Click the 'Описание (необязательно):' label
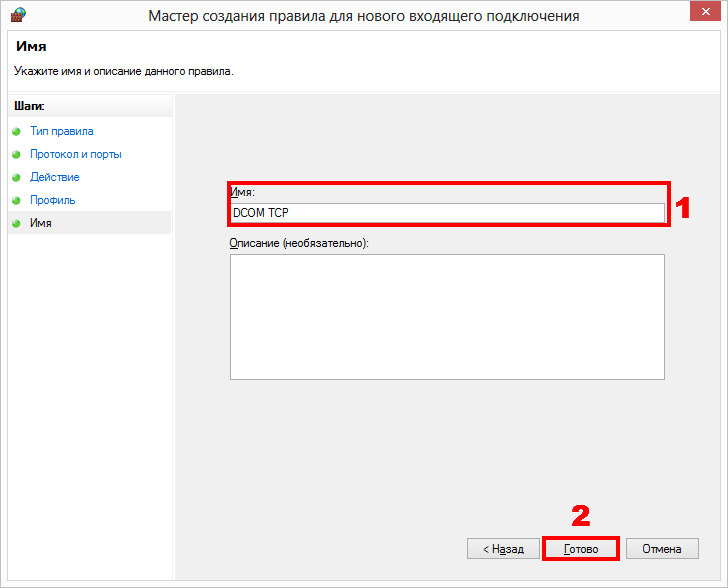 coord(299,243)
